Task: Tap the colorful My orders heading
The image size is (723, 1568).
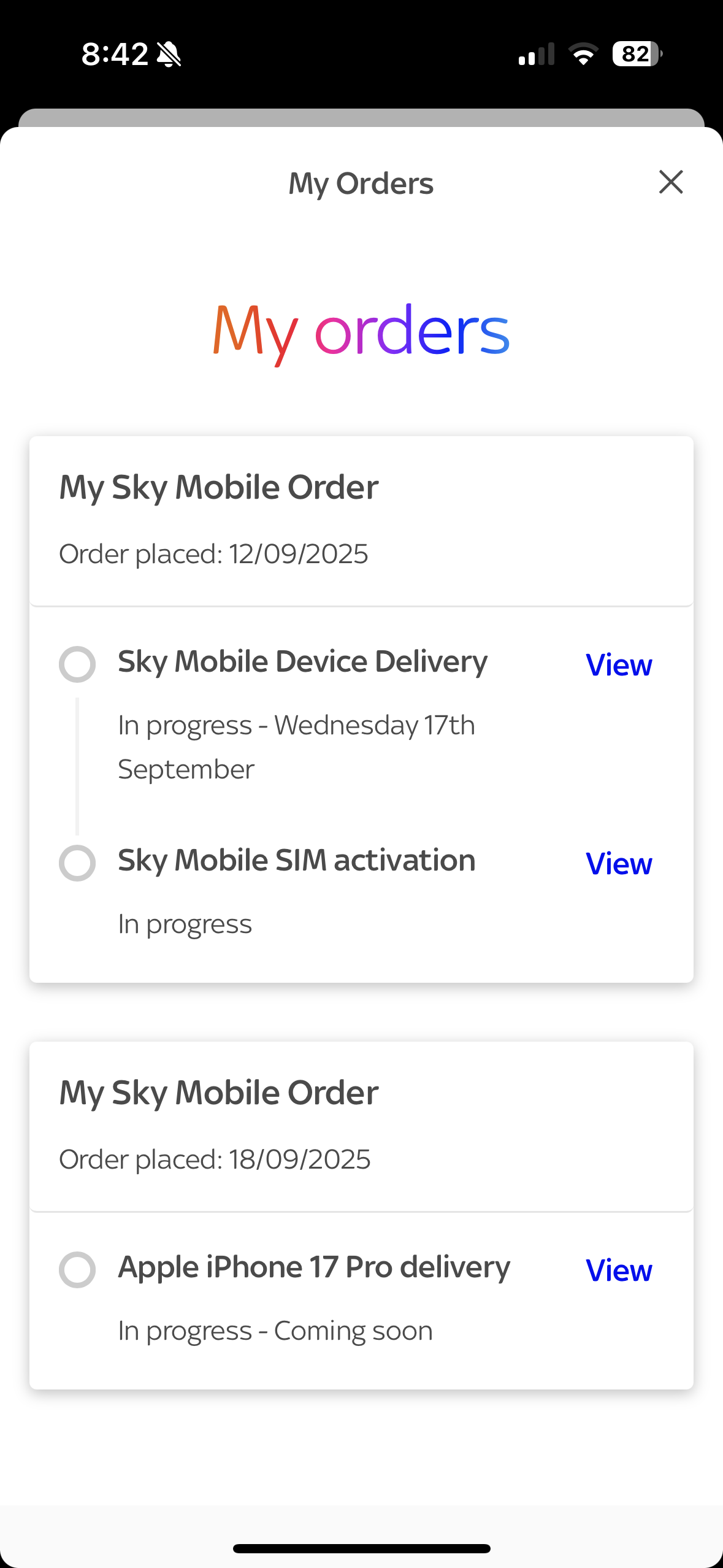Action: [x=361, y=331]
